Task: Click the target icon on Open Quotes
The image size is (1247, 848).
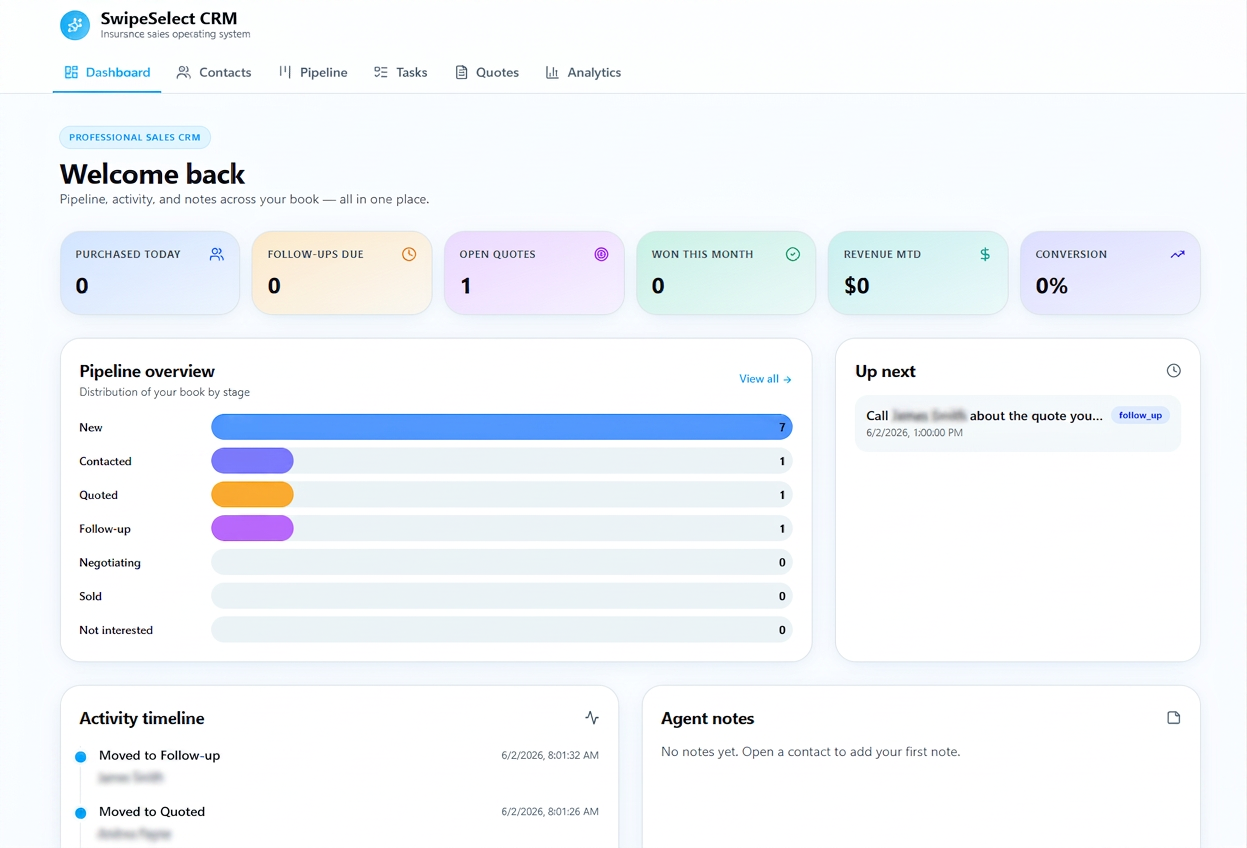Action: [601, 254]
